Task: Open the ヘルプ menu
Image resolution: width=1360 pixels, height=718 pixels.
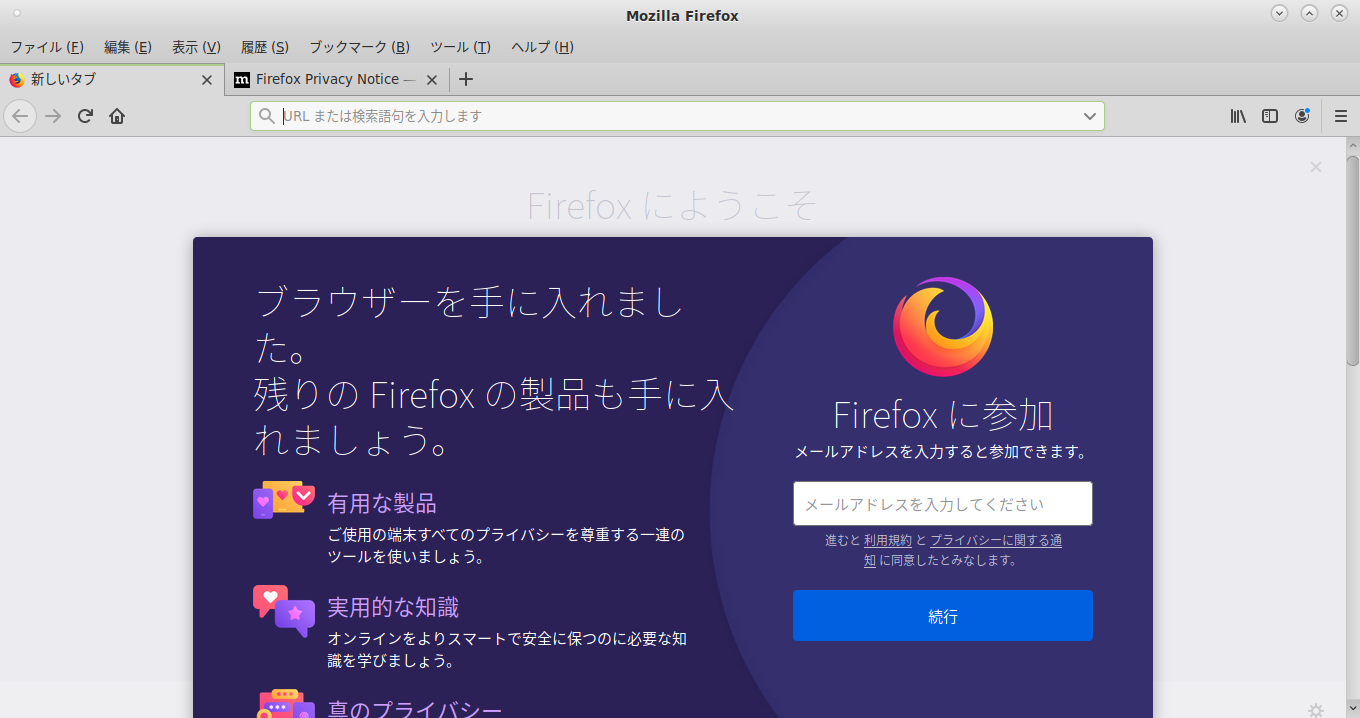Action: coord(542,47)
